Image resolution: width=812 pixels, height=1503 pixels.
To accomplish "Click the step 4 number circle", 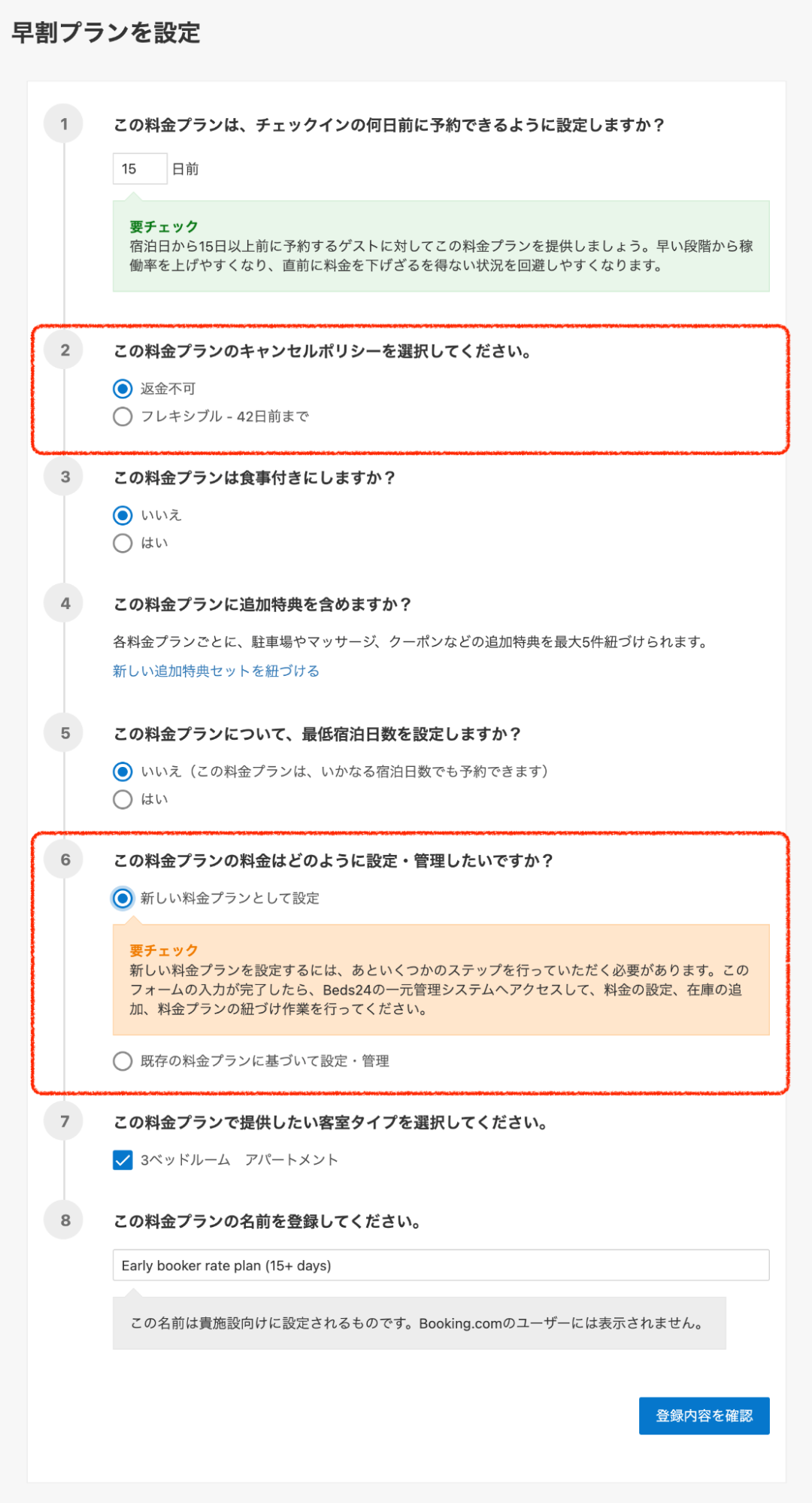I will click(65, 603).
